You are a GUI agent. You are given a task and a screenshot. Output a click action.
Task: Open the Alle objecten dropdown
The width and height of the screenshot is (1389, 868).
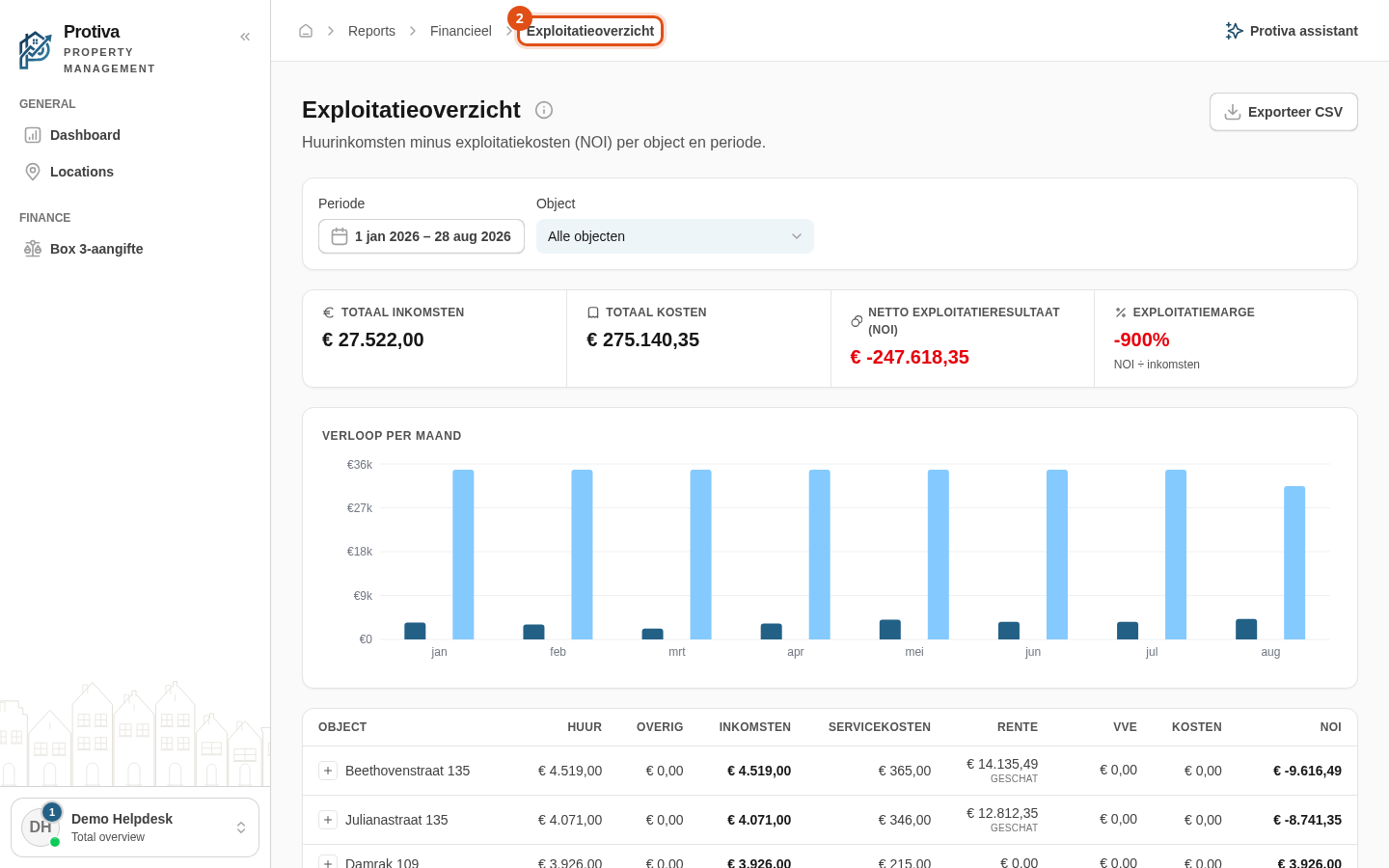[x=675, y=236]
